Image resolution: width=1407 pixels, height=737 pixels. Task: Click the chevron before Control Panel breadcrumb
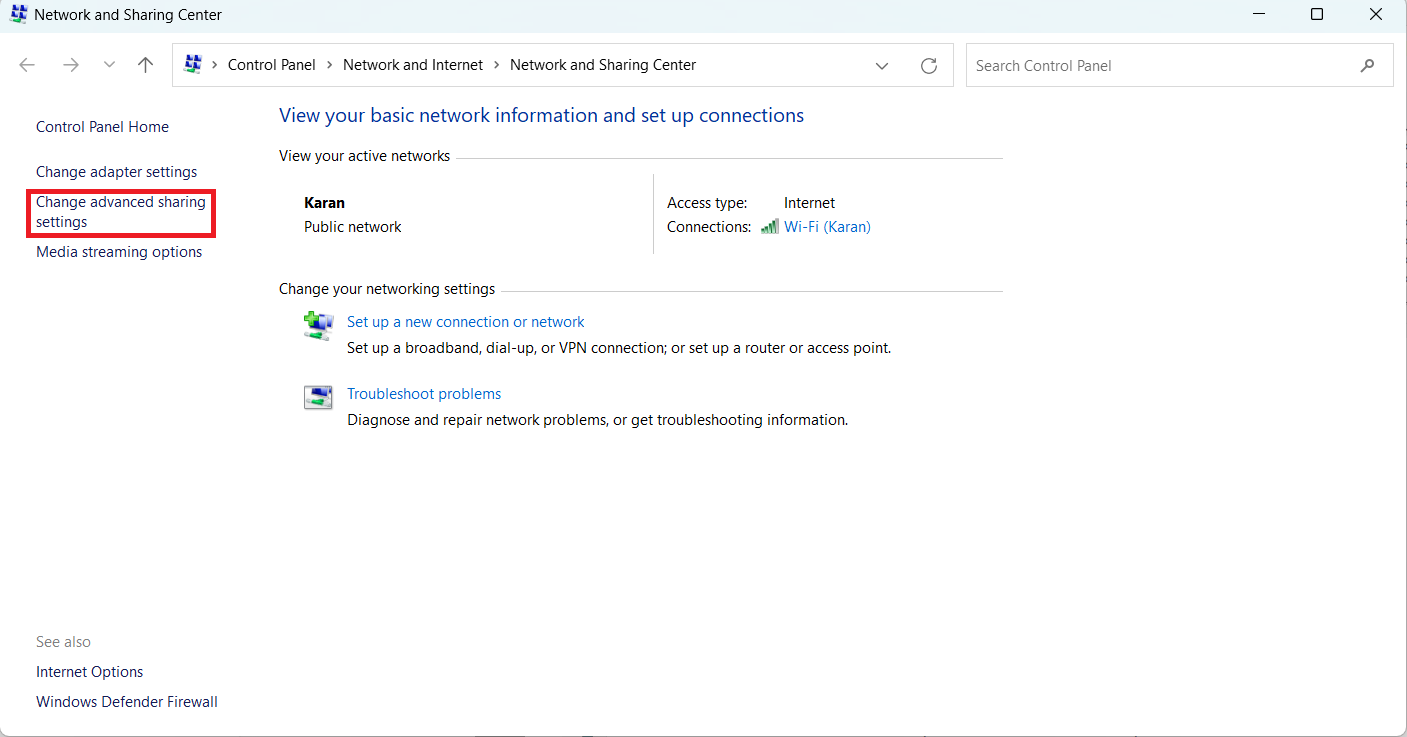pos(214,65)
